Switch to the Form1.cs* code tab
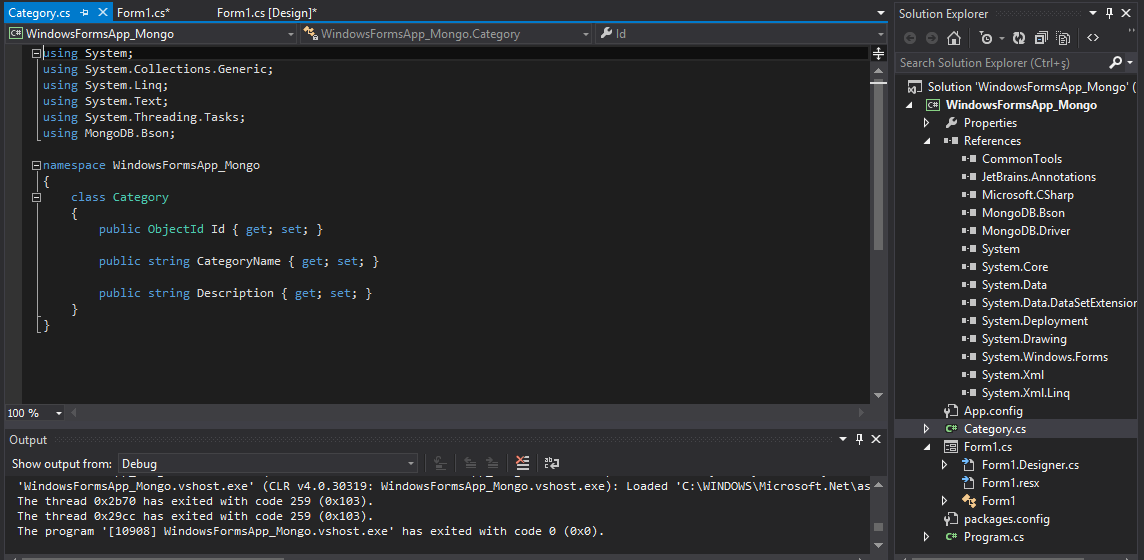The image size is (1144, 560). [x=143, y=13]
